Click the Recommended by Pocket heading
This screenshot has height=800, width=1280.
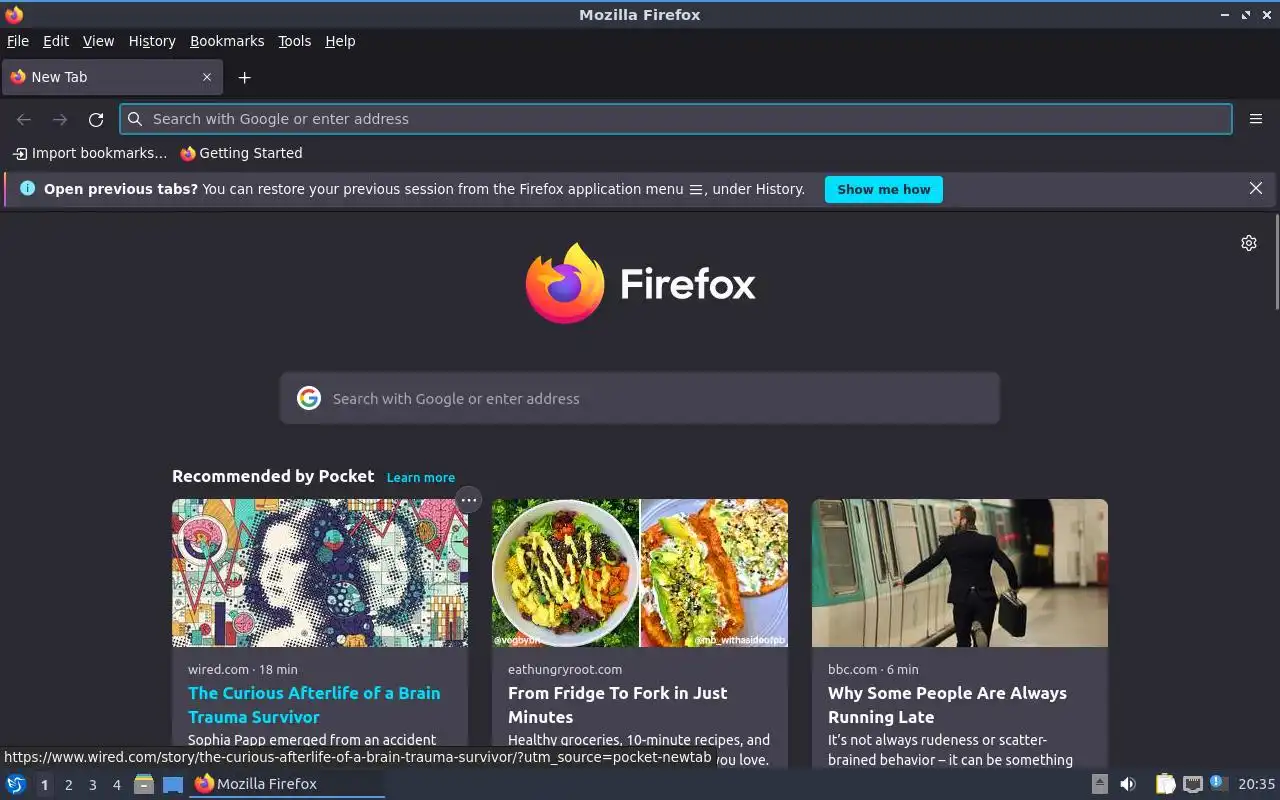tap(273, 476)
